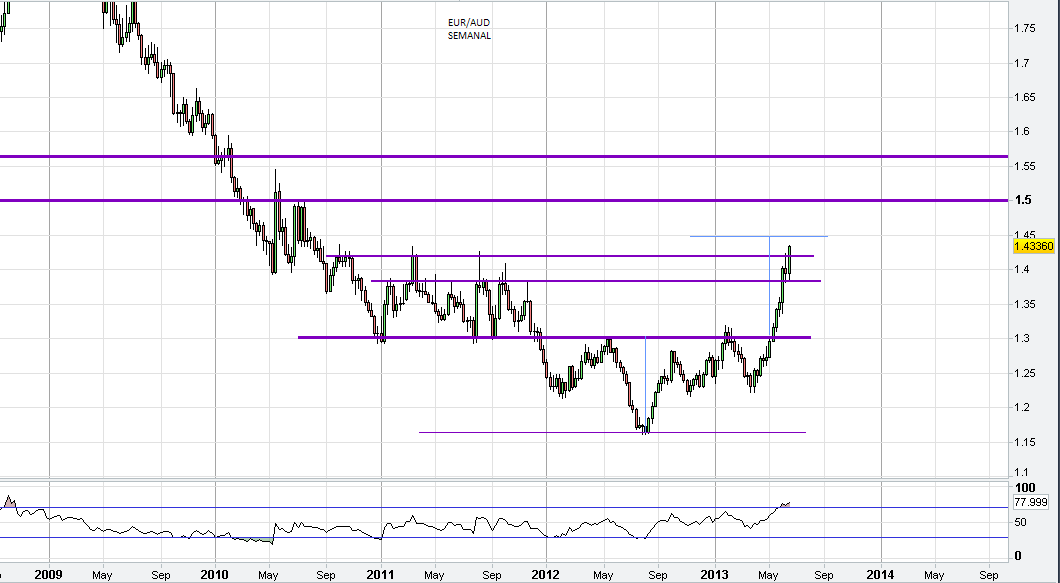Image resolution: width=1060 pixels, height=583 pixels.
Task: Click the 1.7 price axis label
Action: click(1022, 63)
